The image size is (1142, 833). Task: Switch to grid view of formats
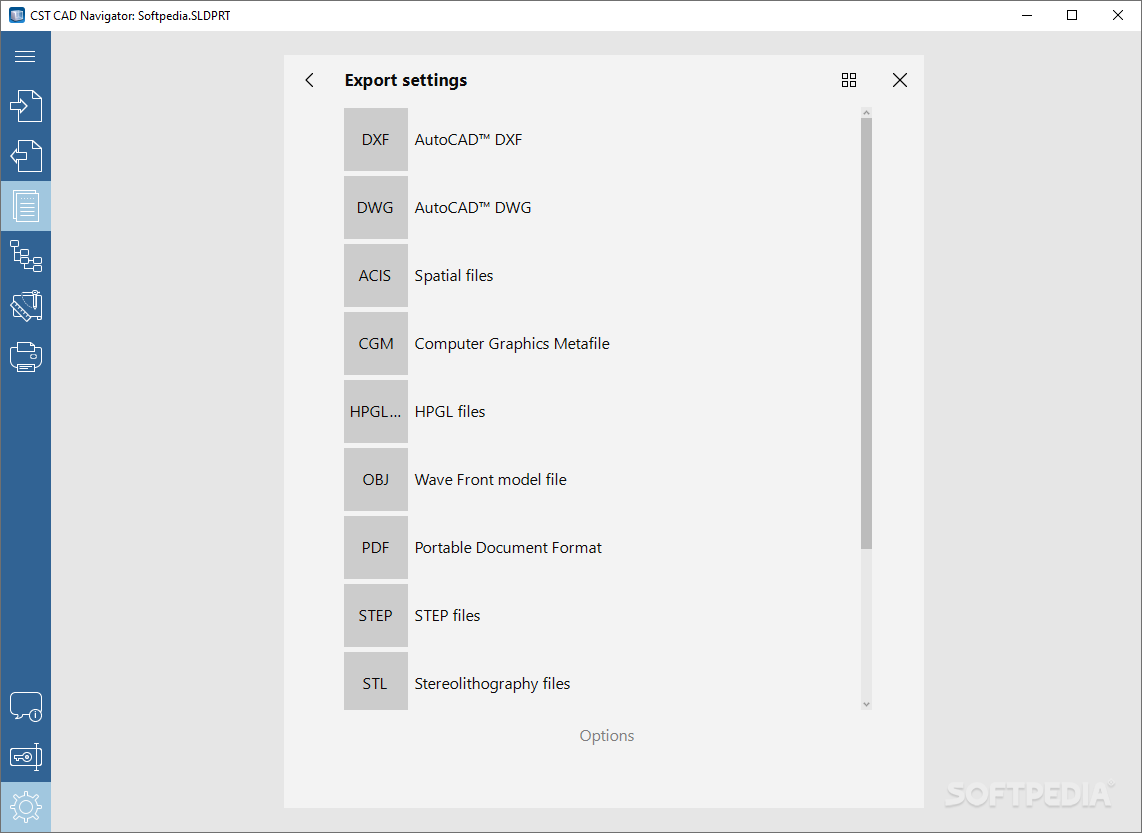tap(848, 80)
